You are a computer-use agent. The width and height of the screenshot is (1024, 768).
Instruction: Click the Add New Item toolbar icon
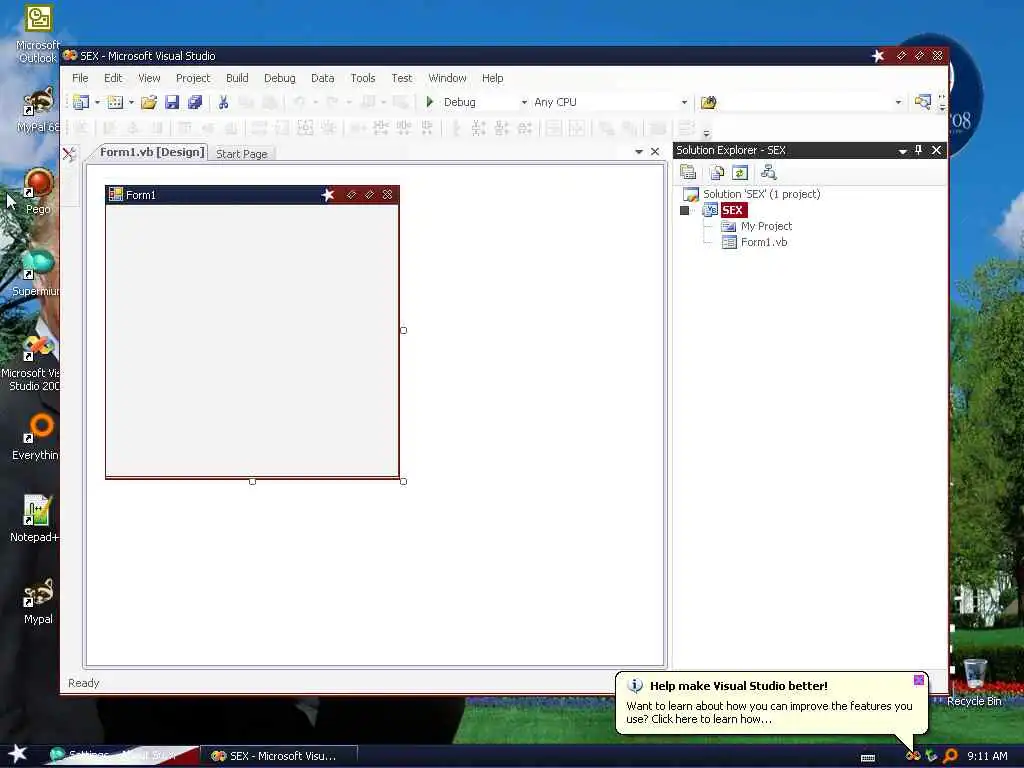tap(116, 102)
